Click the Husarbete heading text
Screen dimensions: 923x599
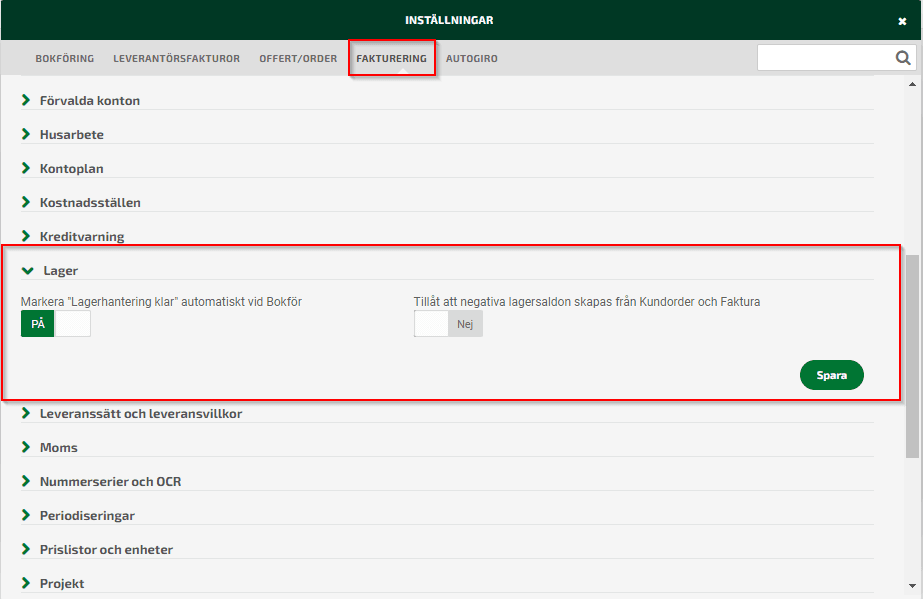72,135
